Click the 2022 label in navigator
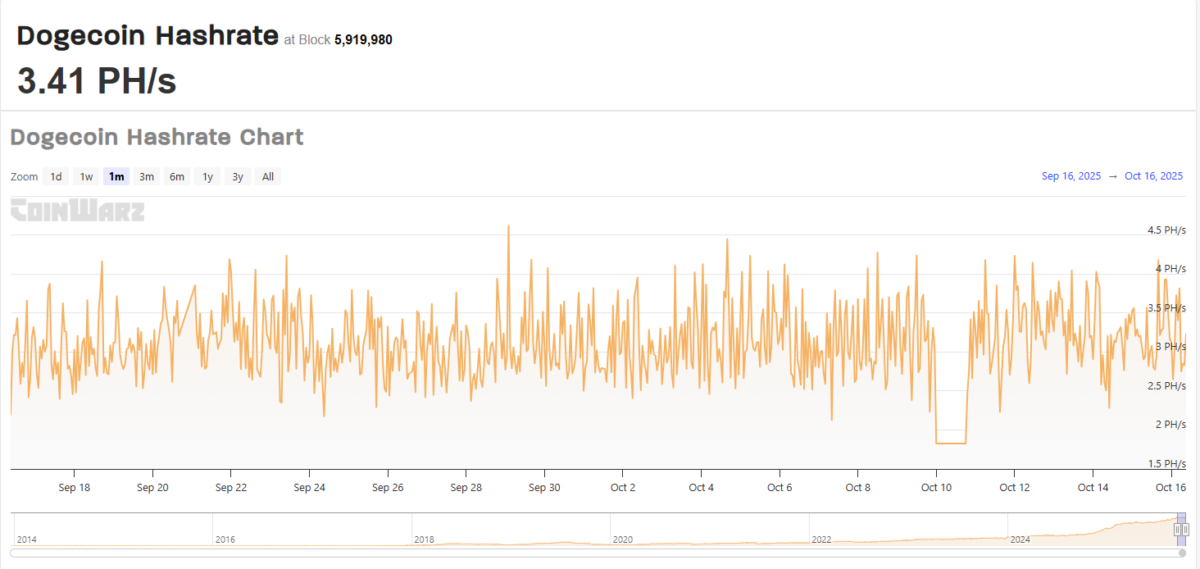The image size is (1200, 569). (x=821, y=539)
